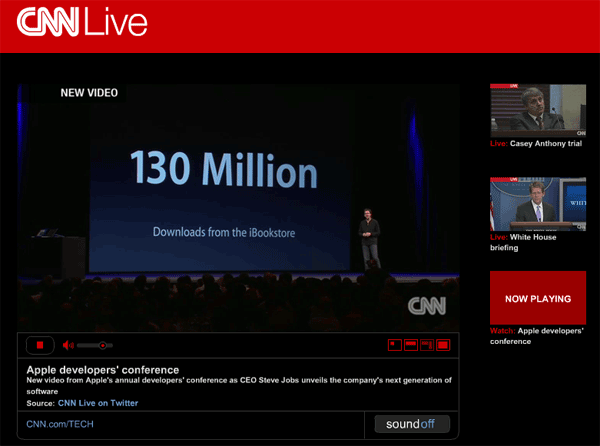Switch to full-size player layout icon
The width and height of the screenshot is (600, 446).
click(443, 345)
